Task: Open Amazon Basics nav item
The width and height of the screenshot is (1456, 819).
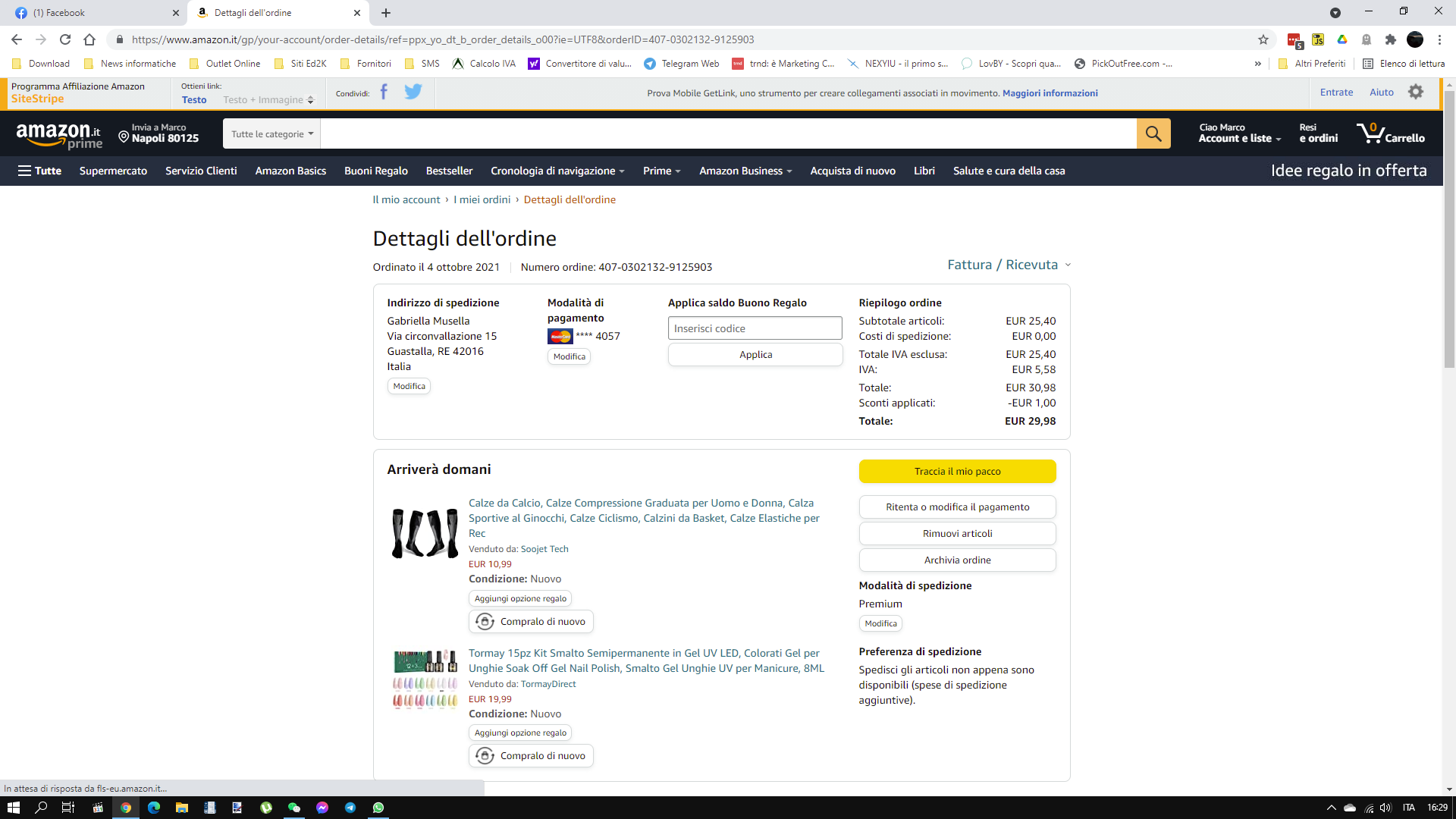Action: (290, 171)
